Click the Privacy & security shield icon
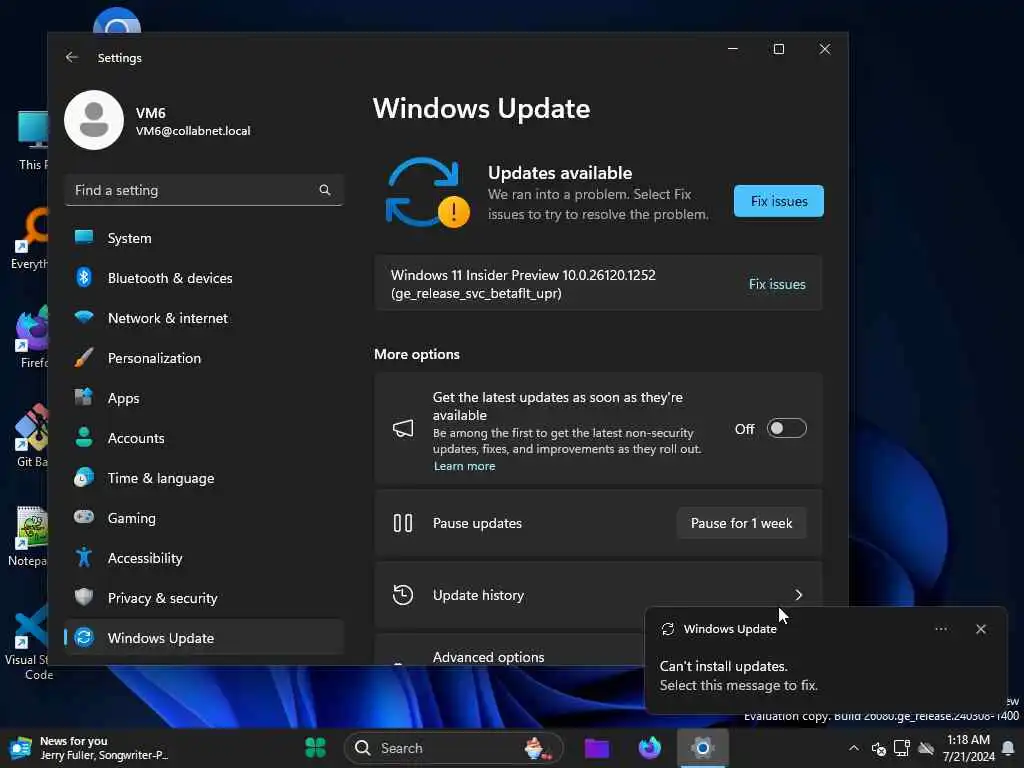Screen dimensions: 1024x768 pyautogui.click(x=84, y=597)
